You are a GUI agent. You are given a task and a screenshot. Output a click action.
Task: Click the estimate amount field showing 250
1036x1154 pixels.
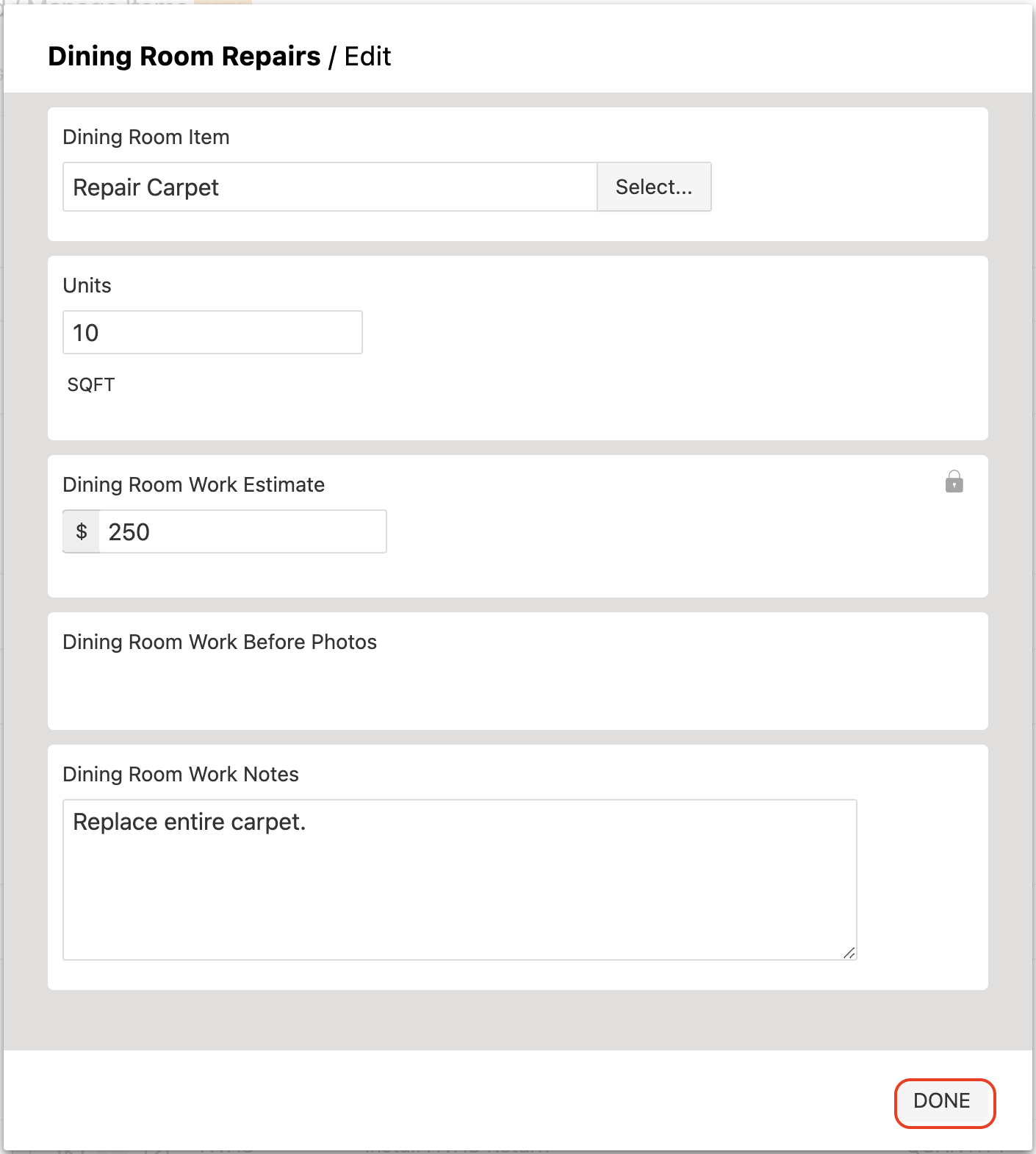point(242,531)
